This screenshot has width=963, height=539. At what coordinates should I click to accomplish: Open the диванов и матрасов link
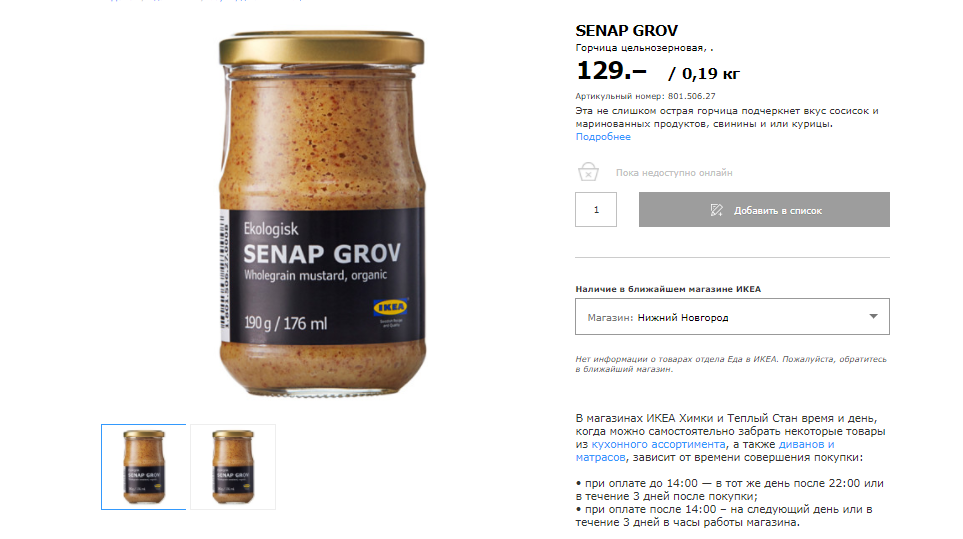click(704, 451)
